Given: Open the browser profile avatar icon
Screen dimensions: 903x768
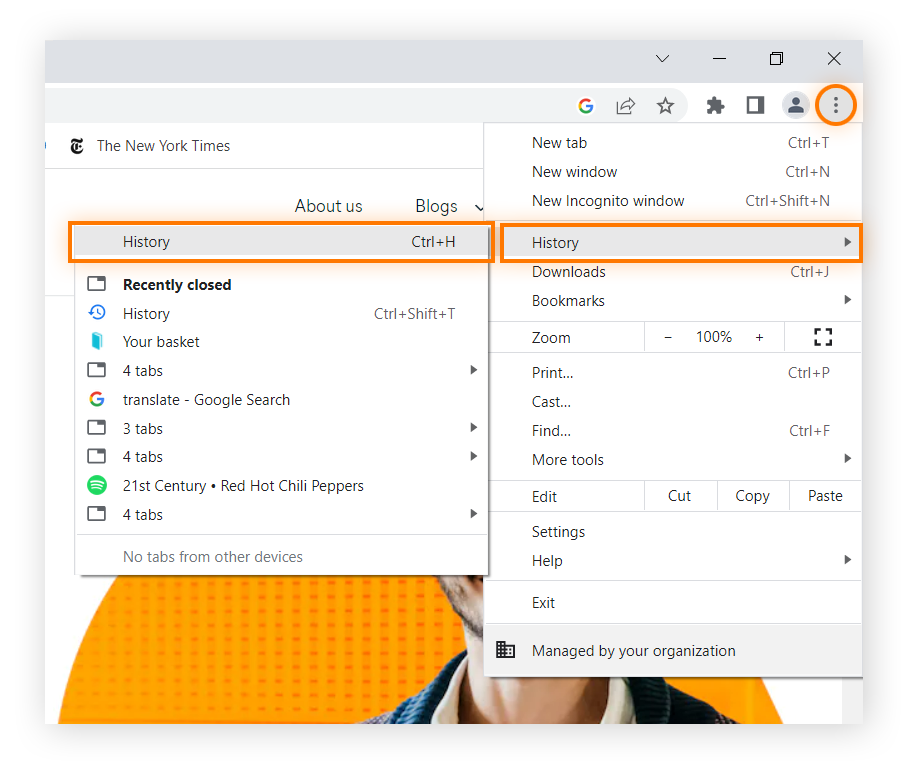Looking at the screenshot, I should pos(796,105).
